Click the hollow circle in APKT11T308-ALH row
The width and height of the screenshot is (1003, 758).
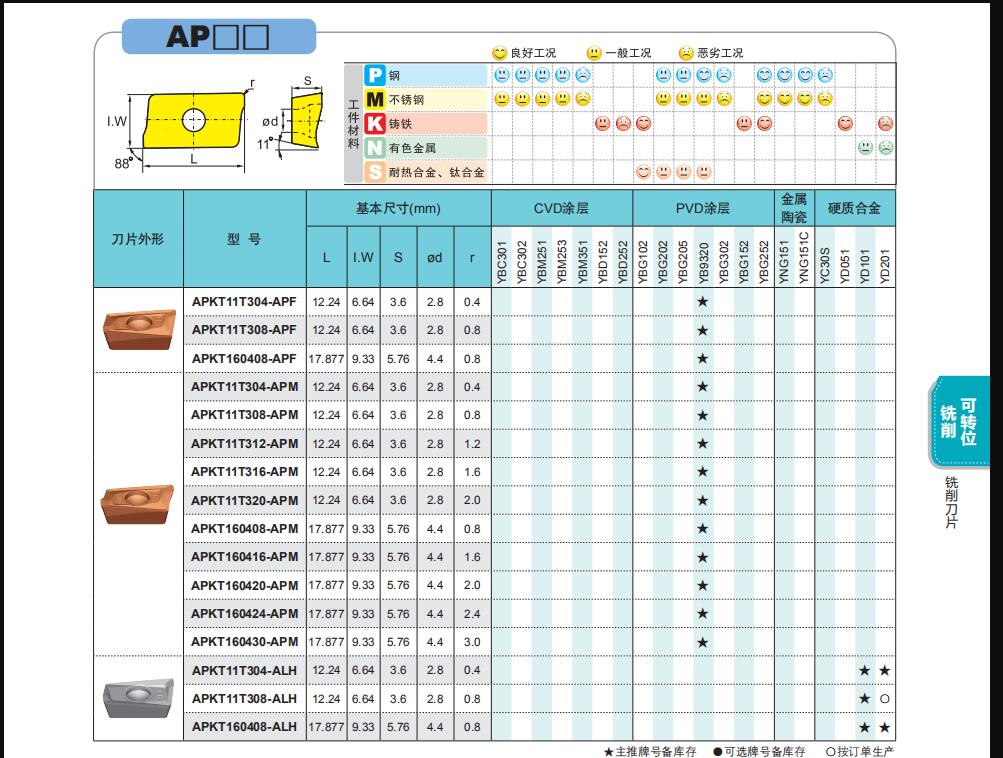885,699
